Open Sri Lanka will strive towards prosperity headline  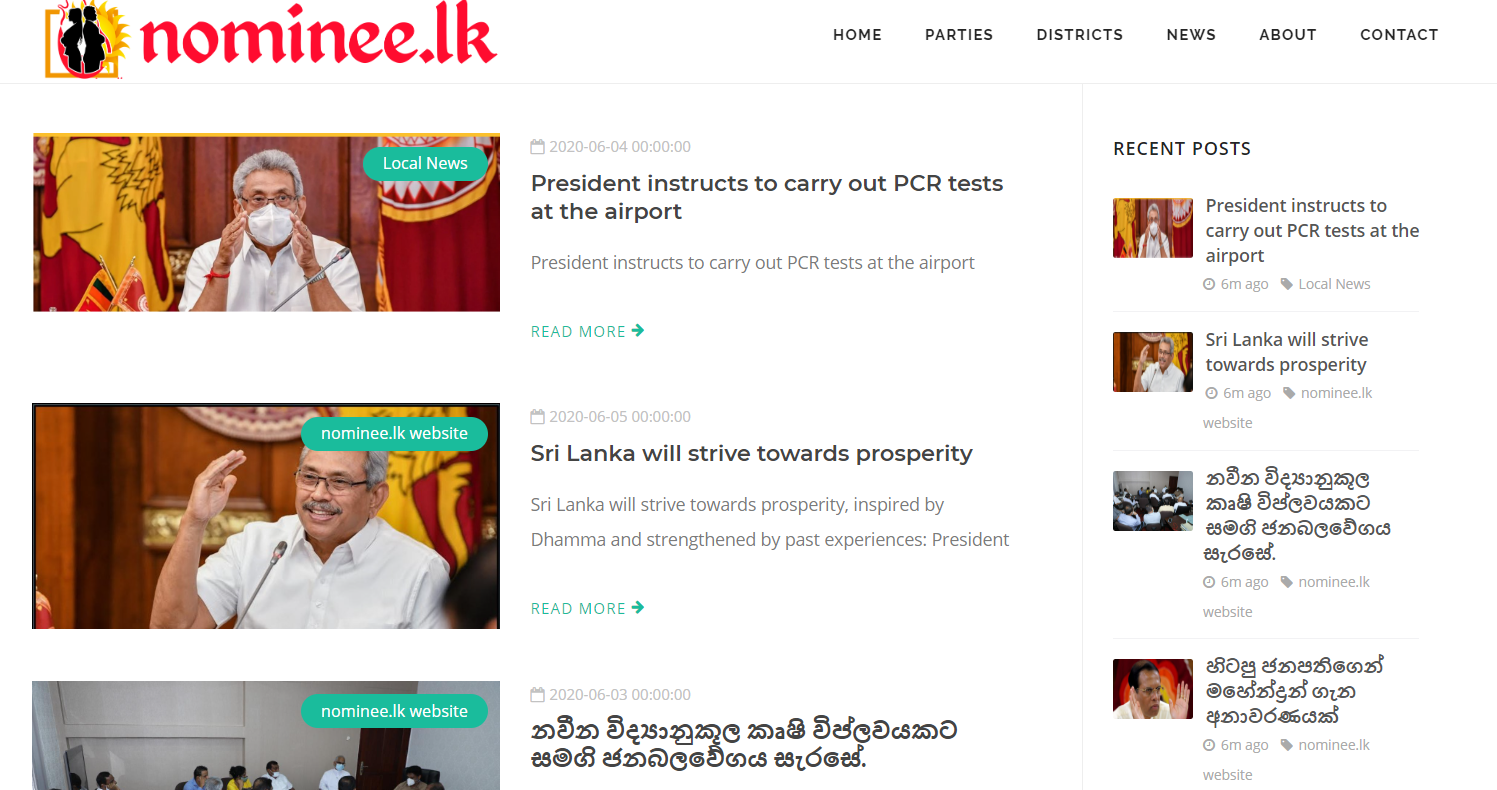(752, 453)
